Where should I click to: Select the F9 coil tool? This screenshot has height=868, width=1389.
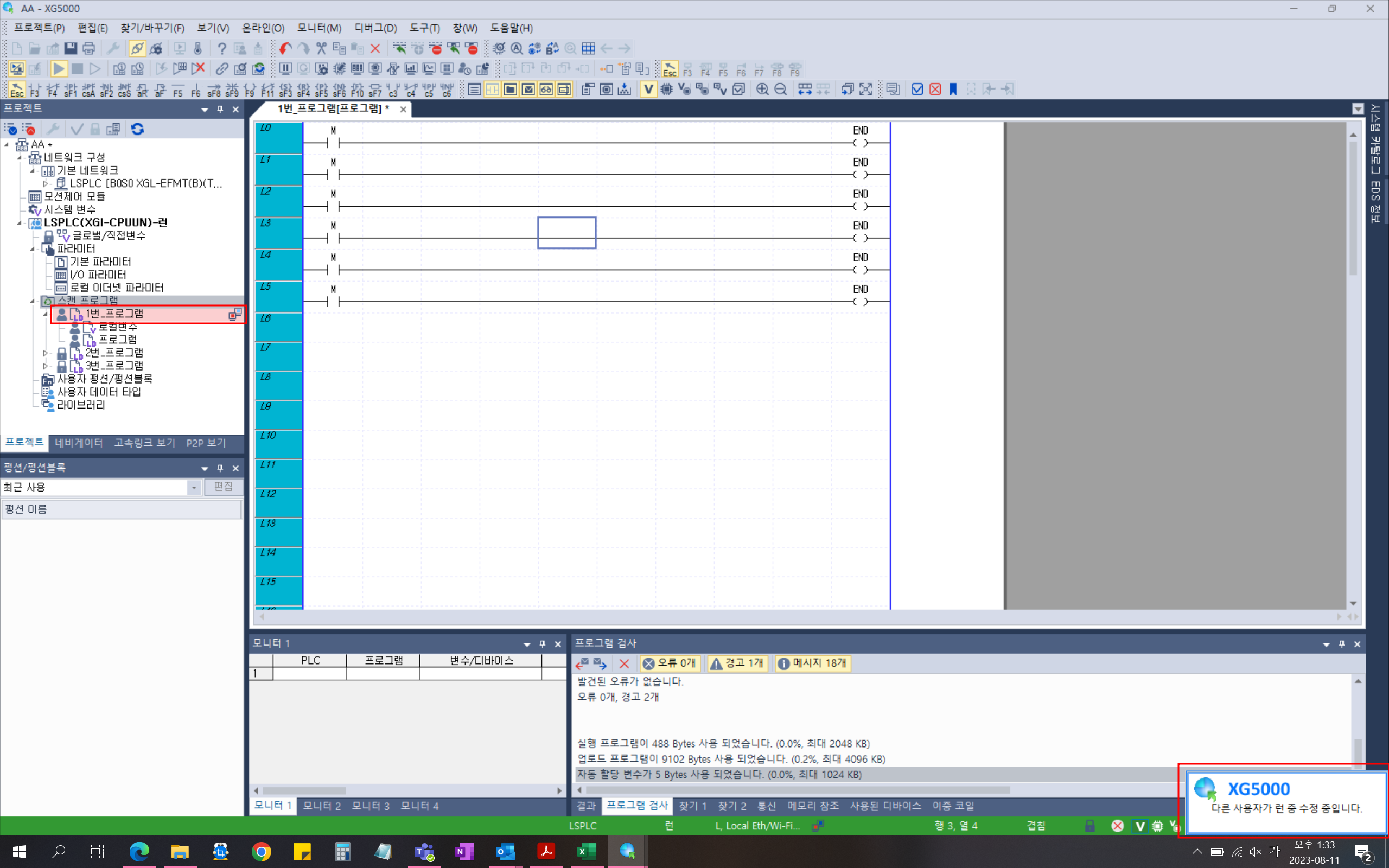click(250, 90)
